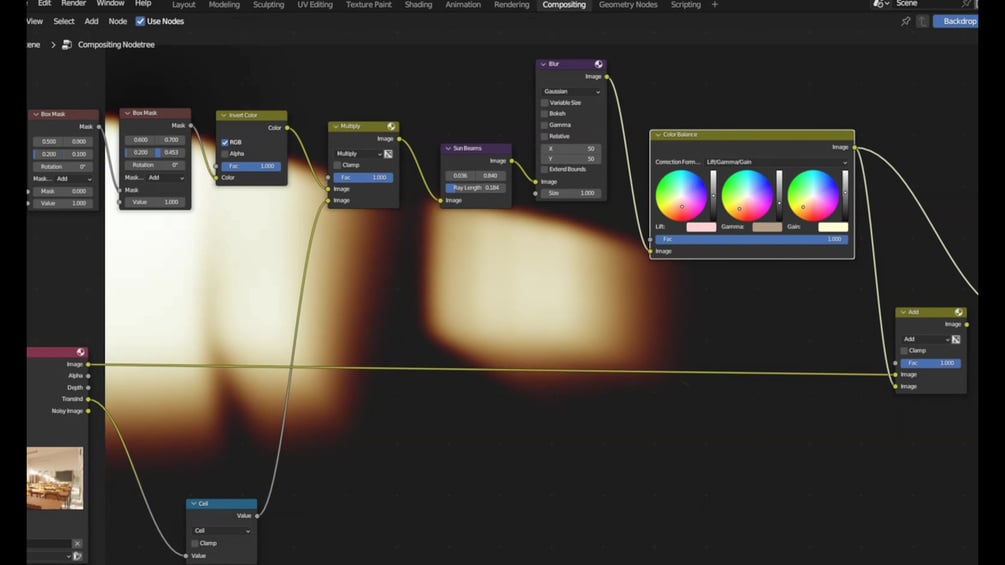
Task: Open the Lift/Gamma/Gain correction formula dropdown
Action: click(776, 162)
